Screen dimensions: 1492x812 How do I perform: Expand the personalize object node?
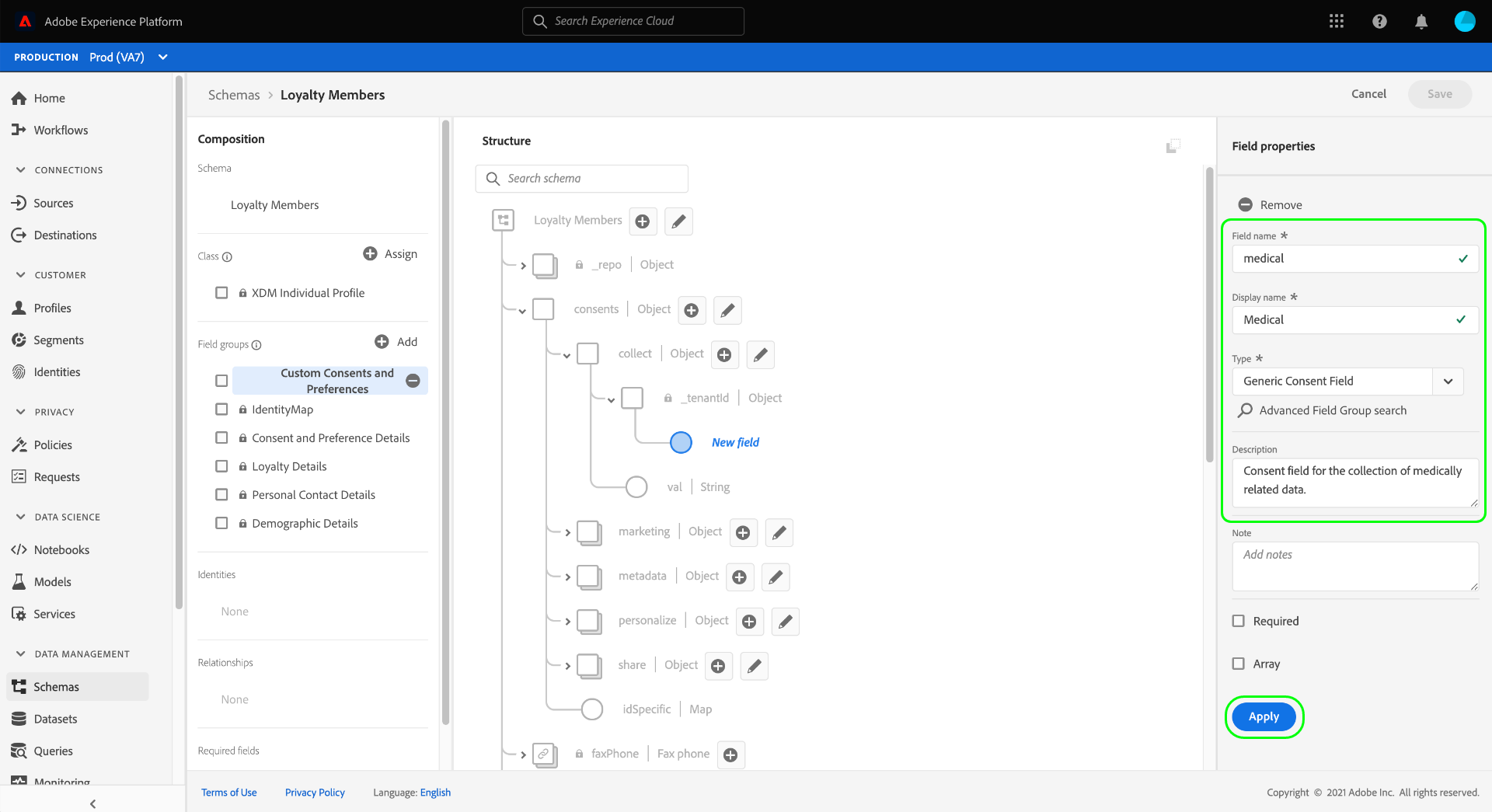pyautogui.click(x=568, y=622)
